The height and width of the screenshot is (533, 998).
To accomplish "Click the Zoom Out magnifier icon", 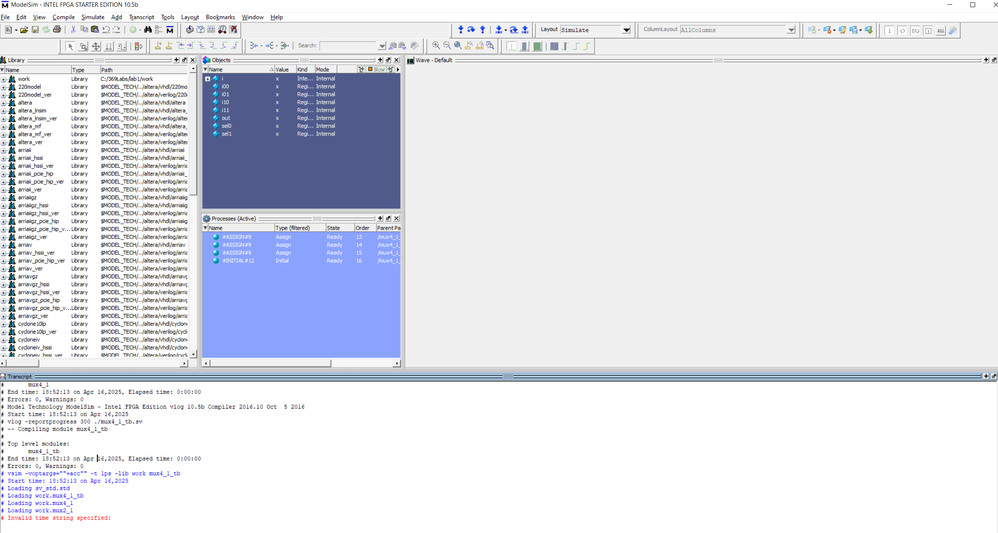I will click(x=447, y=45).
